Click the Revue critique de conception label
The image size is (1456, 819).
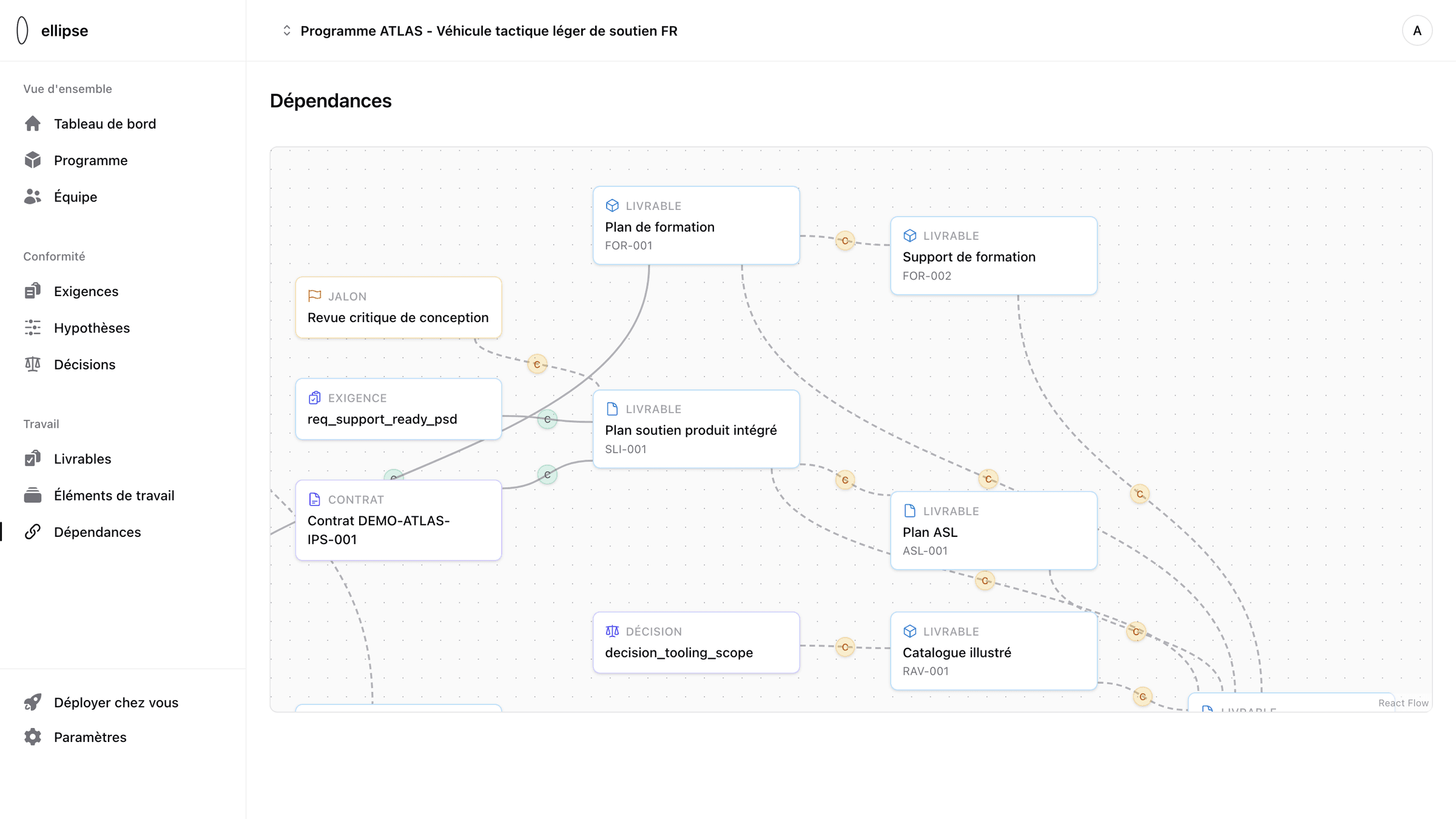(x=398, y=317)
